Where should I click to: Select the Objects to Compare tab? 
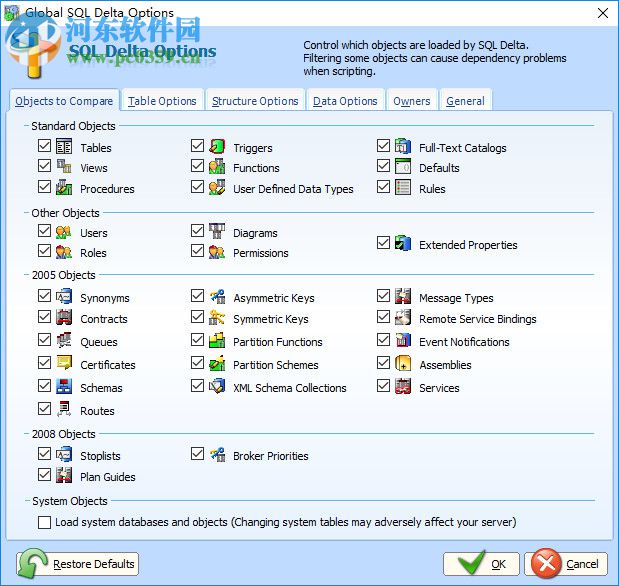[64, 101]
